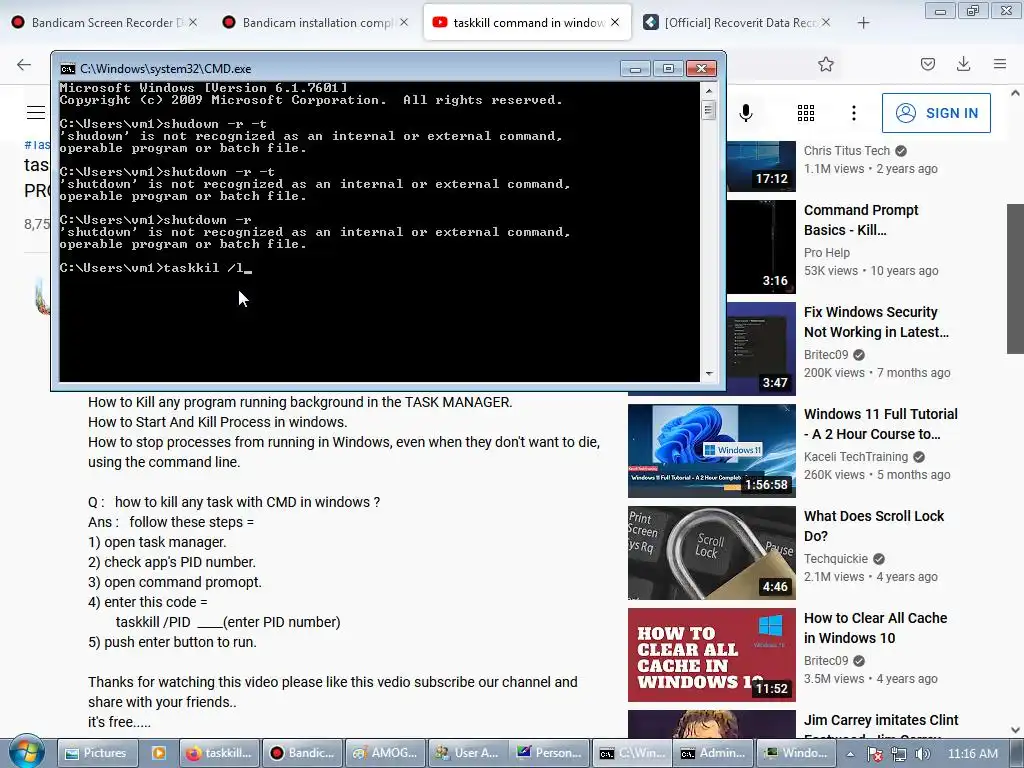Open Personalization taskbar item

click(551, 753)
